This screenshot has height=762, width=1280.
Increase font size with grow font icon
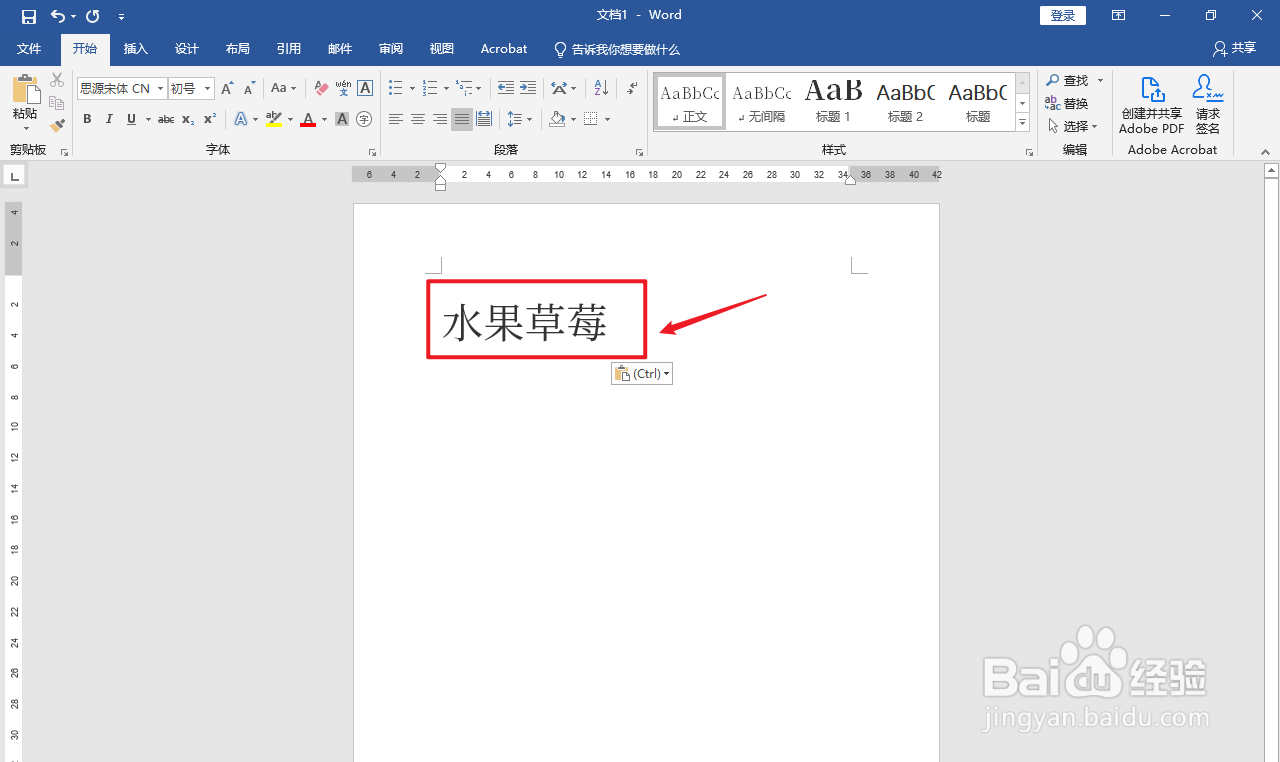coord(228,88)
